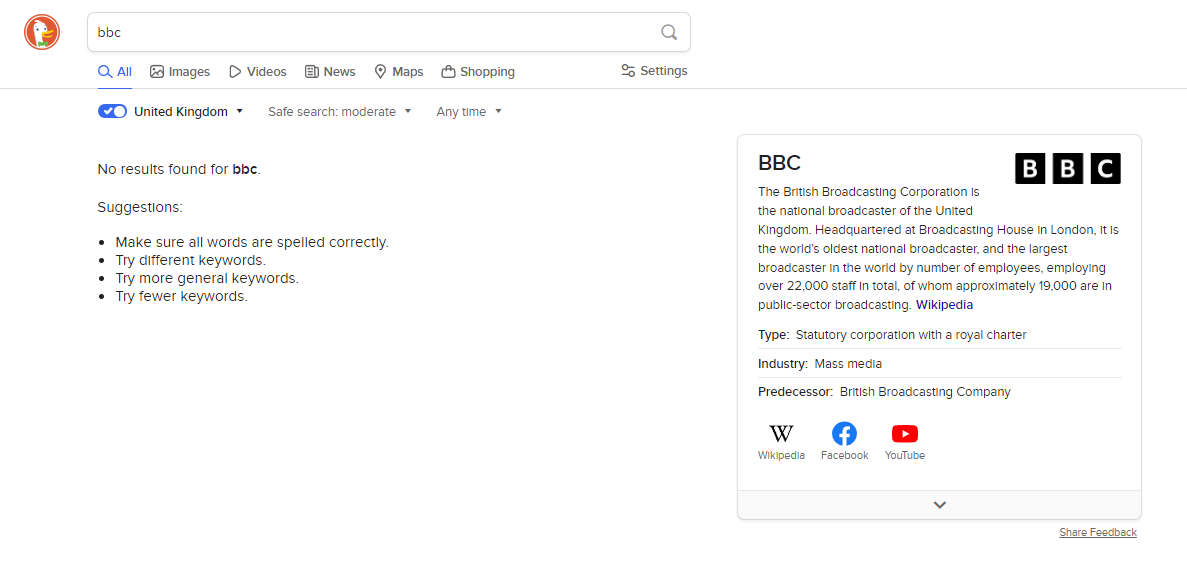Click the DuckDuckGo duck logo

coord(42,32)
